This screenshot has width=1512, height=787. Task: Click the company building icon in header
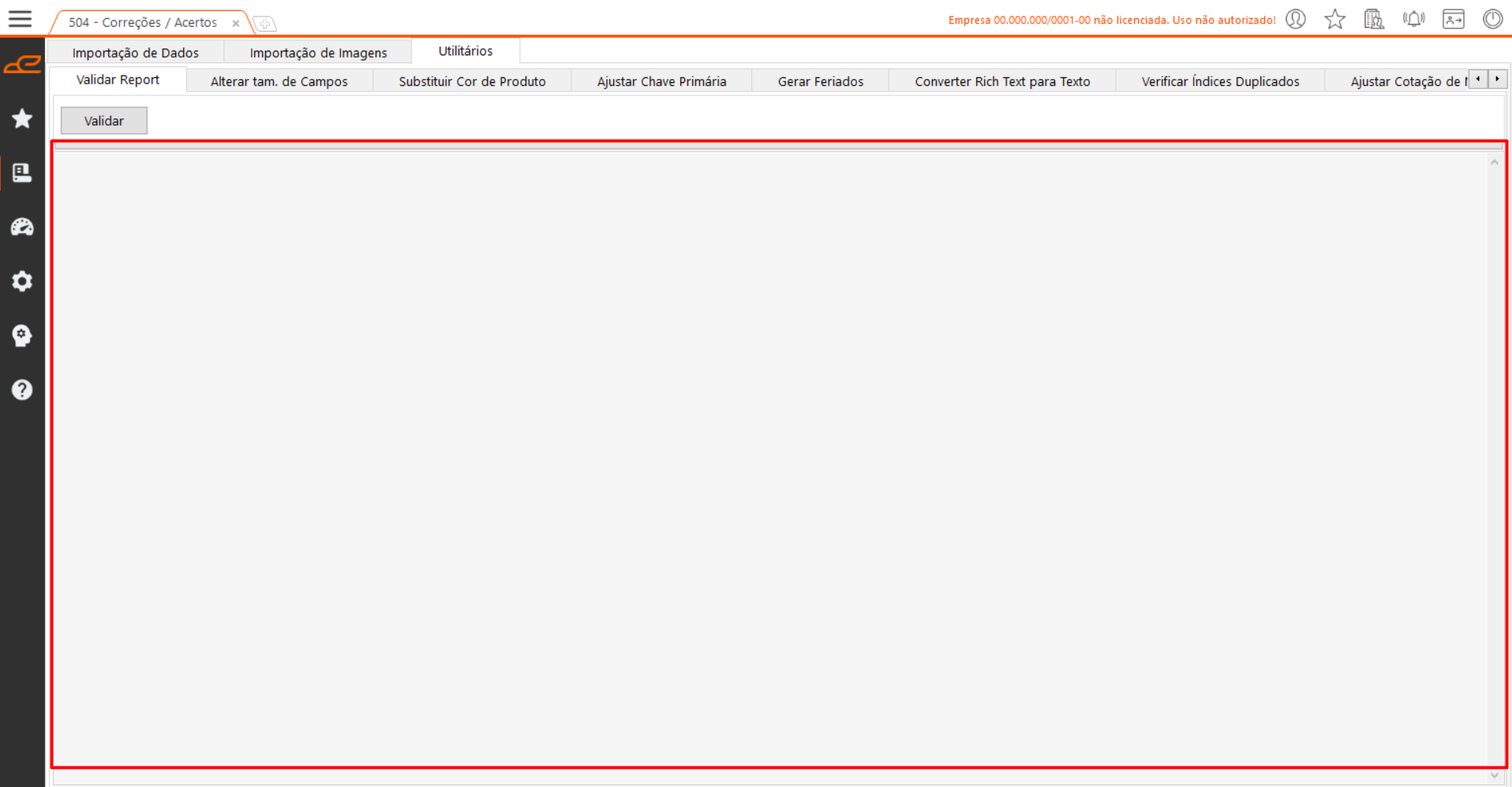[1374, 19]
